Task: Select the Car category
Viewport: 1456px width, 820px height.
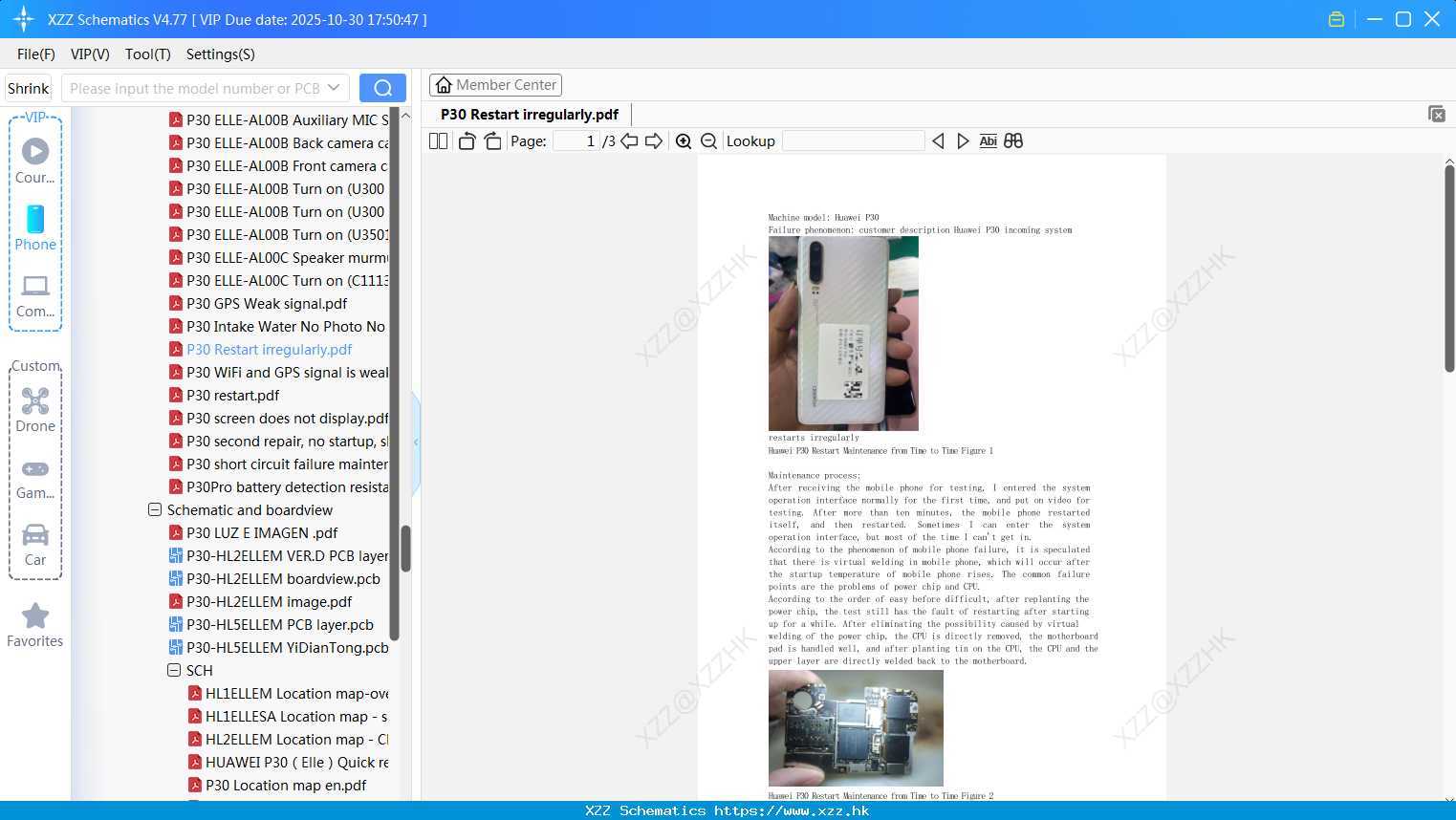Action: tap(35, 545)
